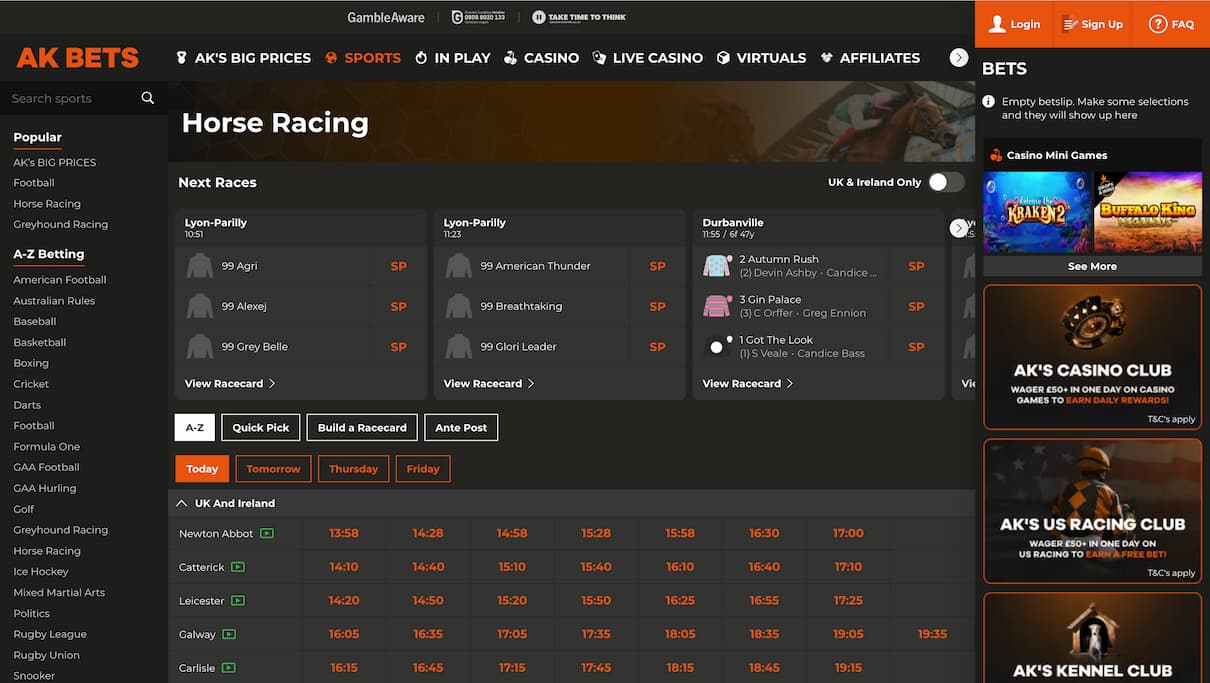Select SP odds for 99 Glori Leader
The image size is (1210, 683).
[x=657, y=346]
